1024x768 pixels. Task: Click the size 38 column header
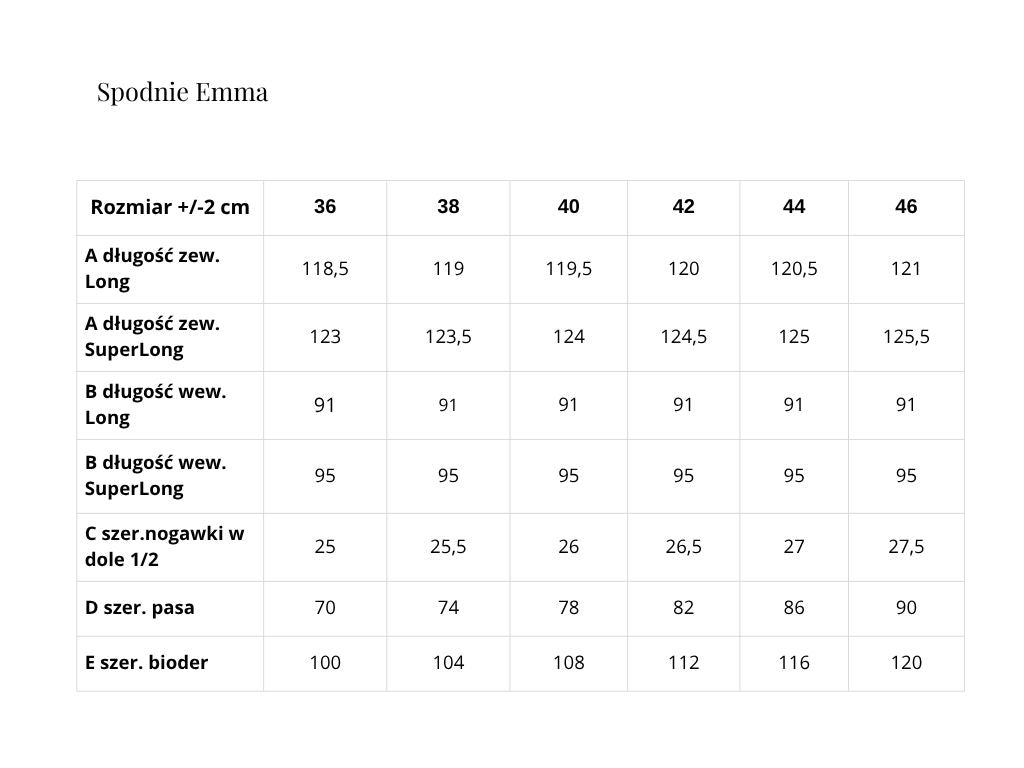pyautogui.click(x=448, y=207)
